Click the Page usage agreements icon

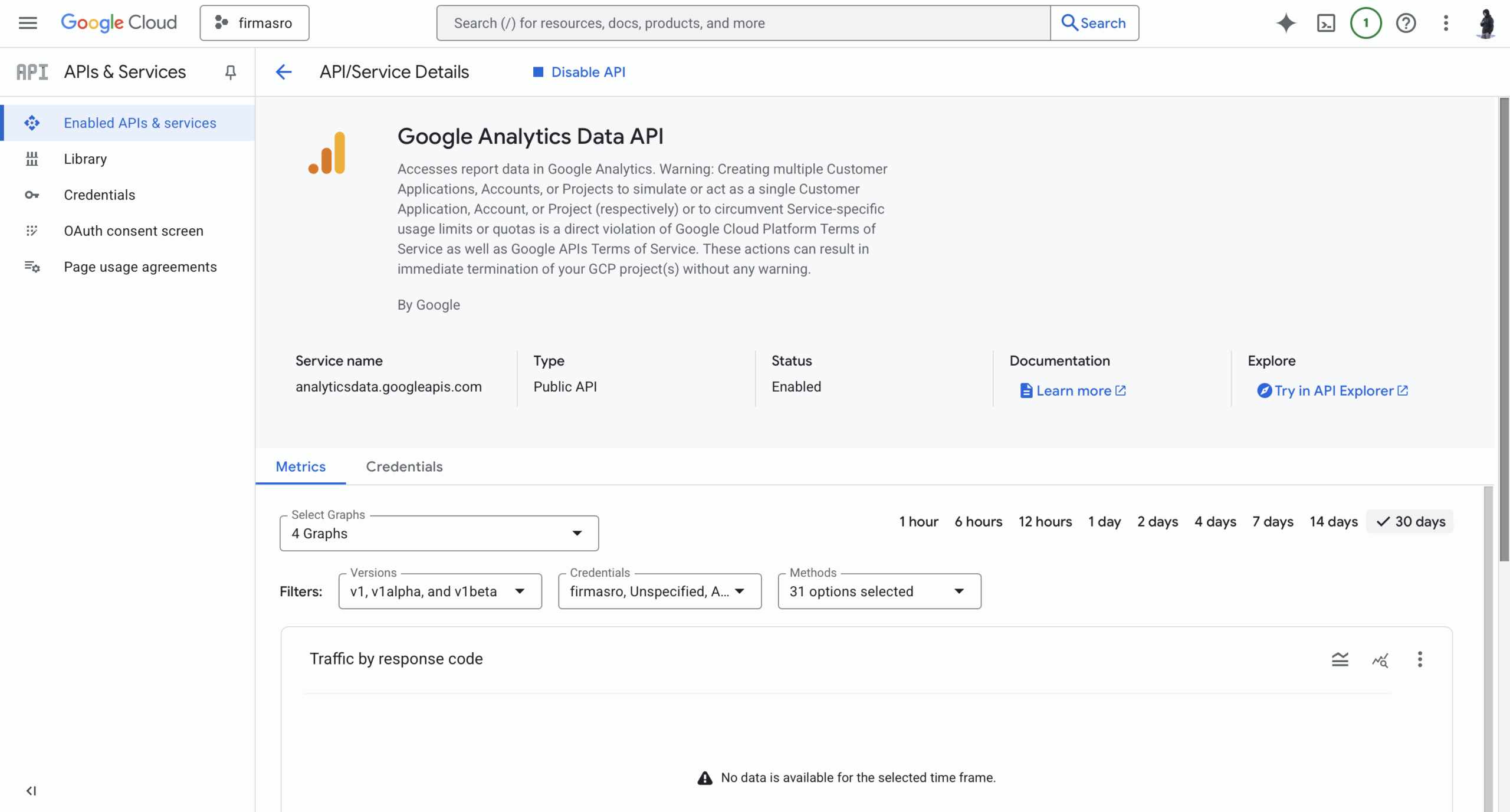coord(32,267)
